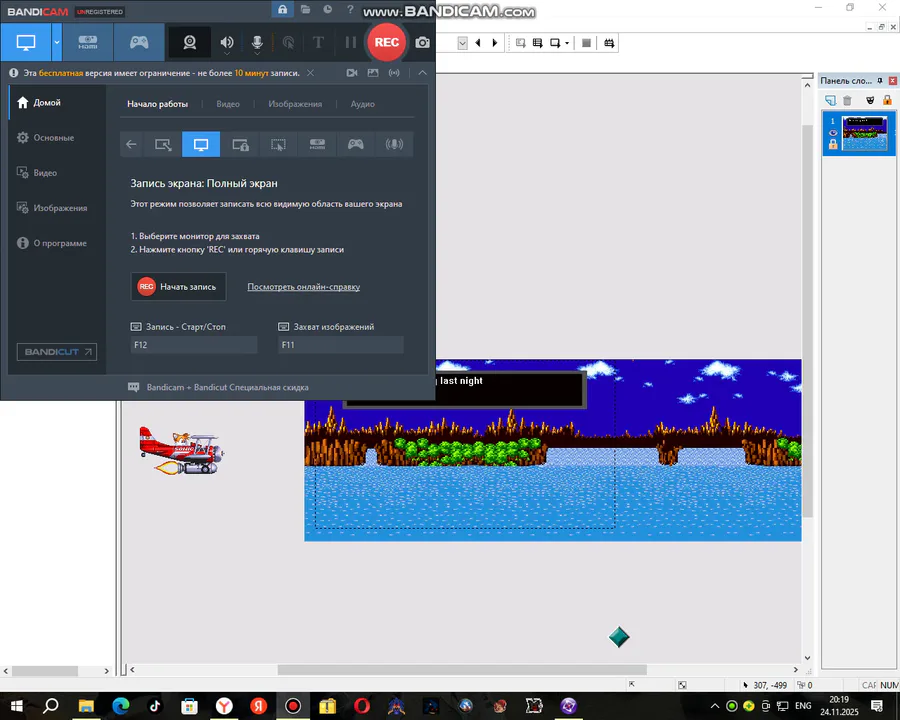Click the editor horizontal scrollbar thumb
The width and height of the screenshot is (900, 720).
pyautogui.click(x=462, y=670)
